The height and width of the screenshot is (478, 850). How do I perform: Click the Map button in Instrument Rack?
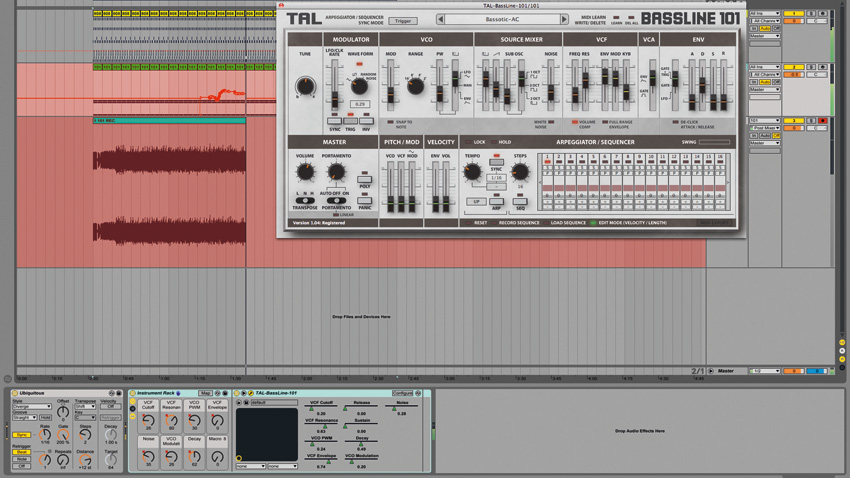coord(205,393)
